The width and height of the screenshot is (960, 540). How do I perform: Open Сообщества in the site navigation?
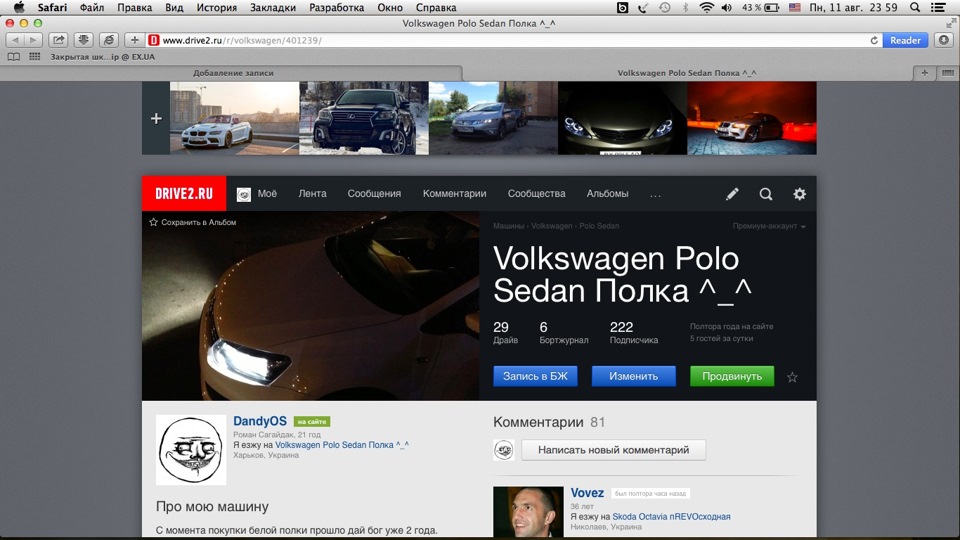click(536, 193)
